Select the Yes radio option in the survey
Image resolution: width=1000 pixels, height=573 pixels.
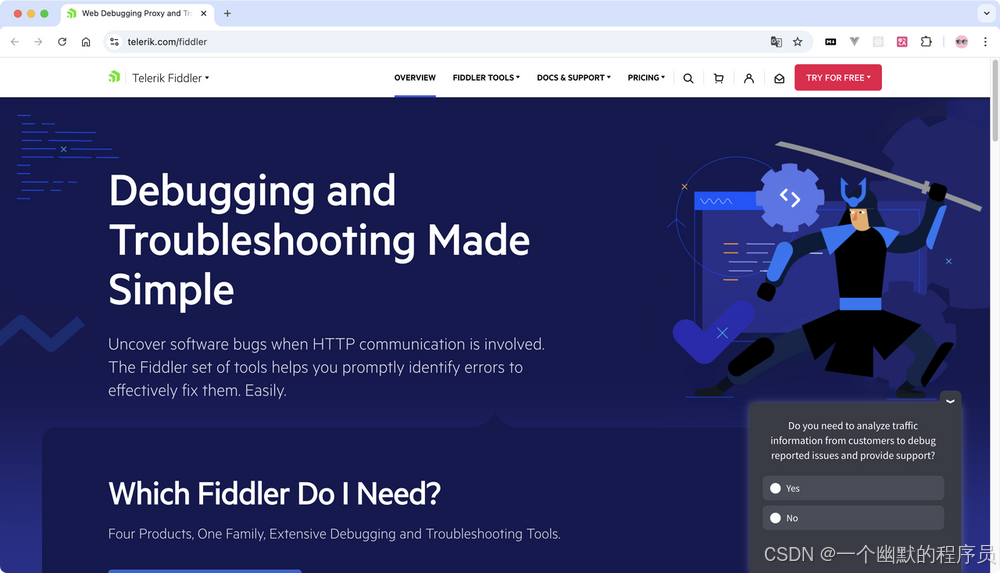[x=853, y=488]
